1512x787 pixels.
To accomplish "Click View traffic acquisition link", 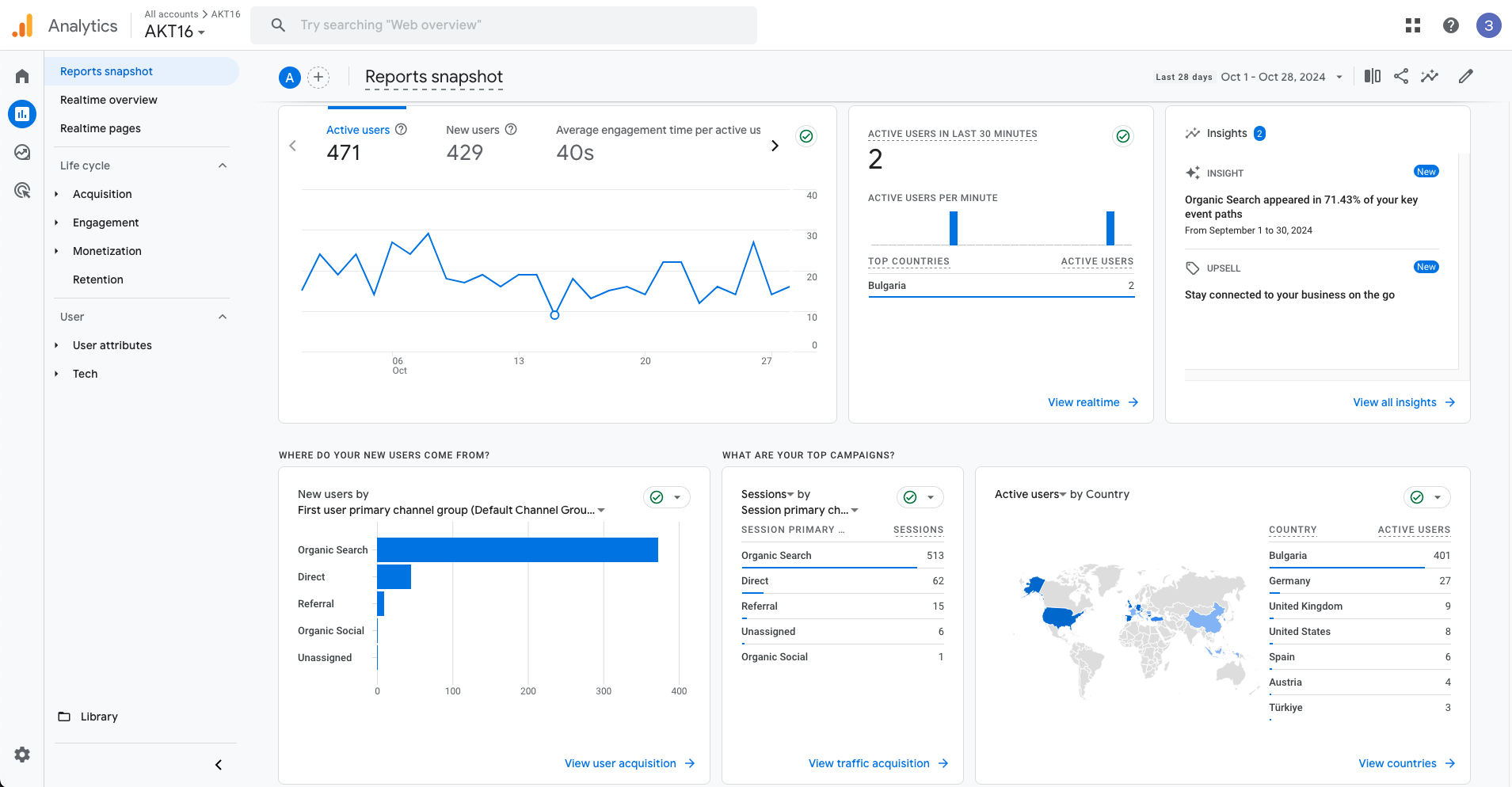I will (878, 763).
